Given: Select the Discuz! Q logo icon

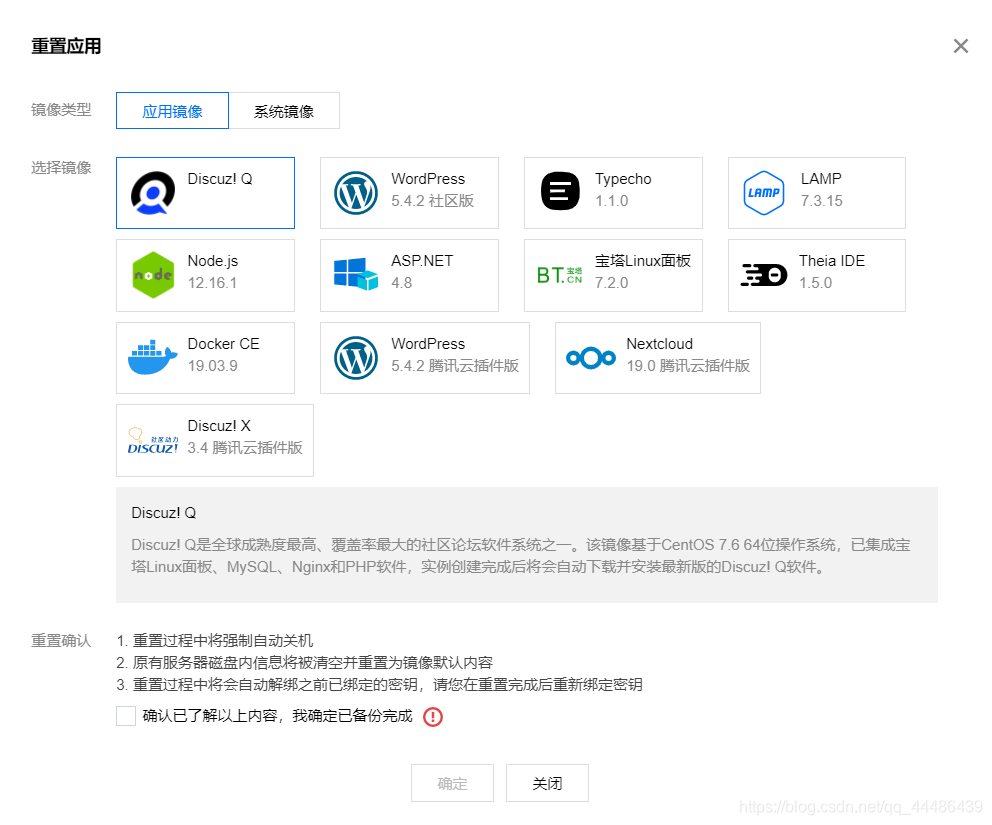Looking at the screenshot, I should click(153, 193).
